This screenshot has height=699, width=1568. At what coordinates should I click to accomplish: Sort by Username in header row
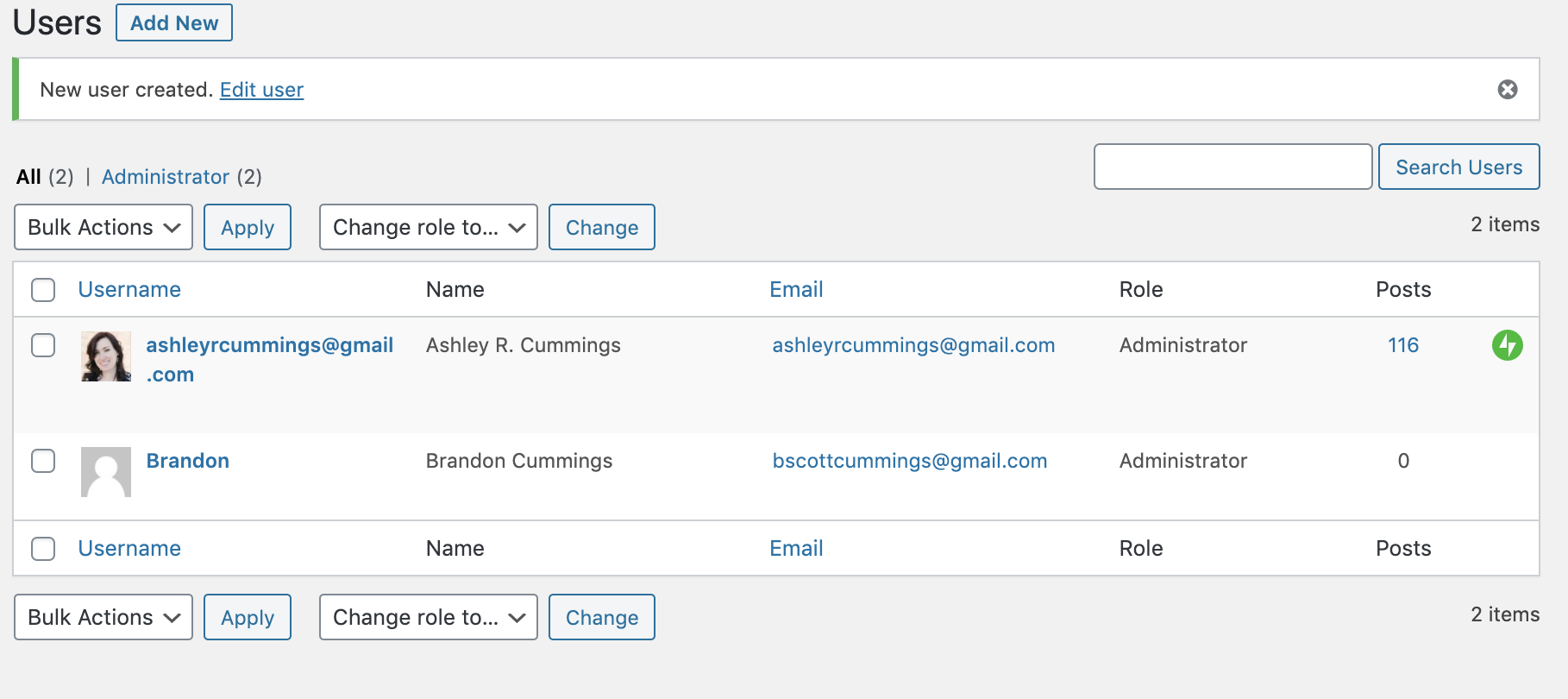pos(129,290)
